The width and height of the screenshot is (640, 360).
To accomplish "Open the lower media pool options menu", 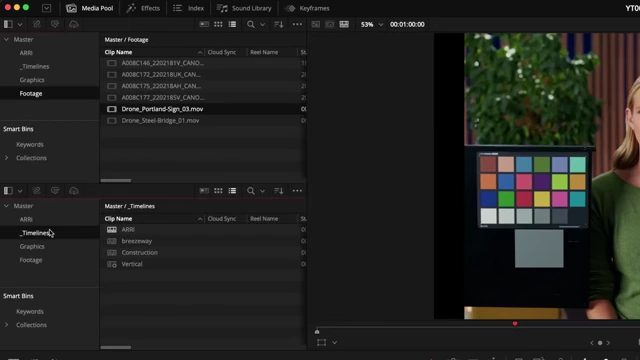I will (298, 191).
